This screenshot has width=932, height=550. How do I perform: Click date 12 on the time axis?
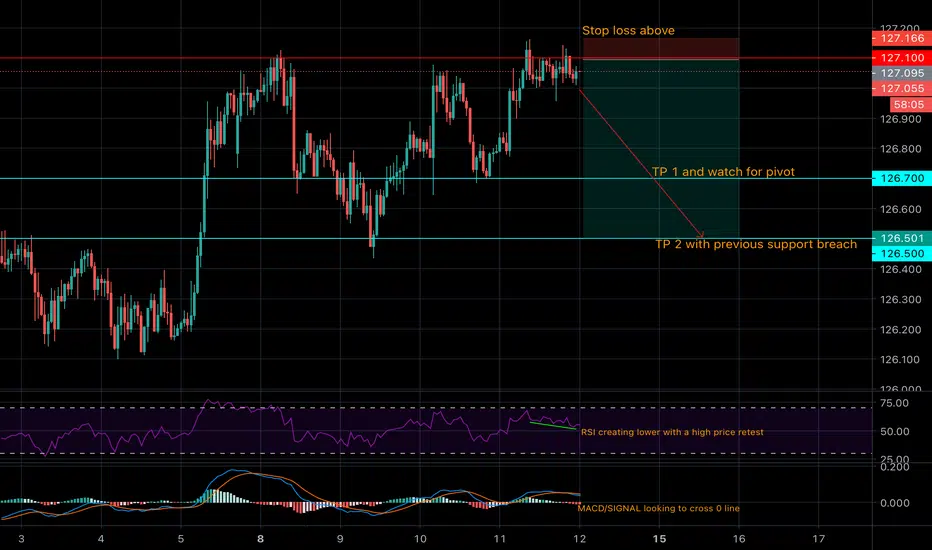coord(580,539)
